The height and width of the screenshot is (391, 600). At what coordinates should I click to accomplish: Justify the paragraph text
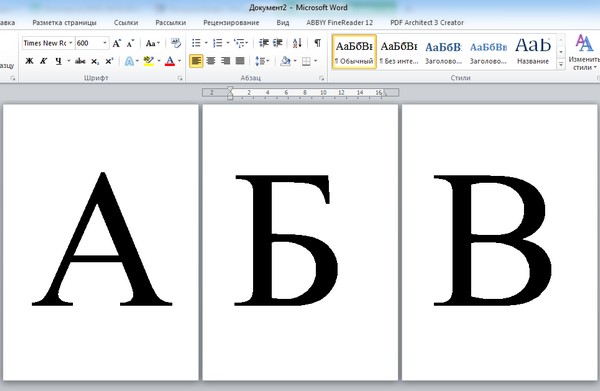[x=240, y=61]
